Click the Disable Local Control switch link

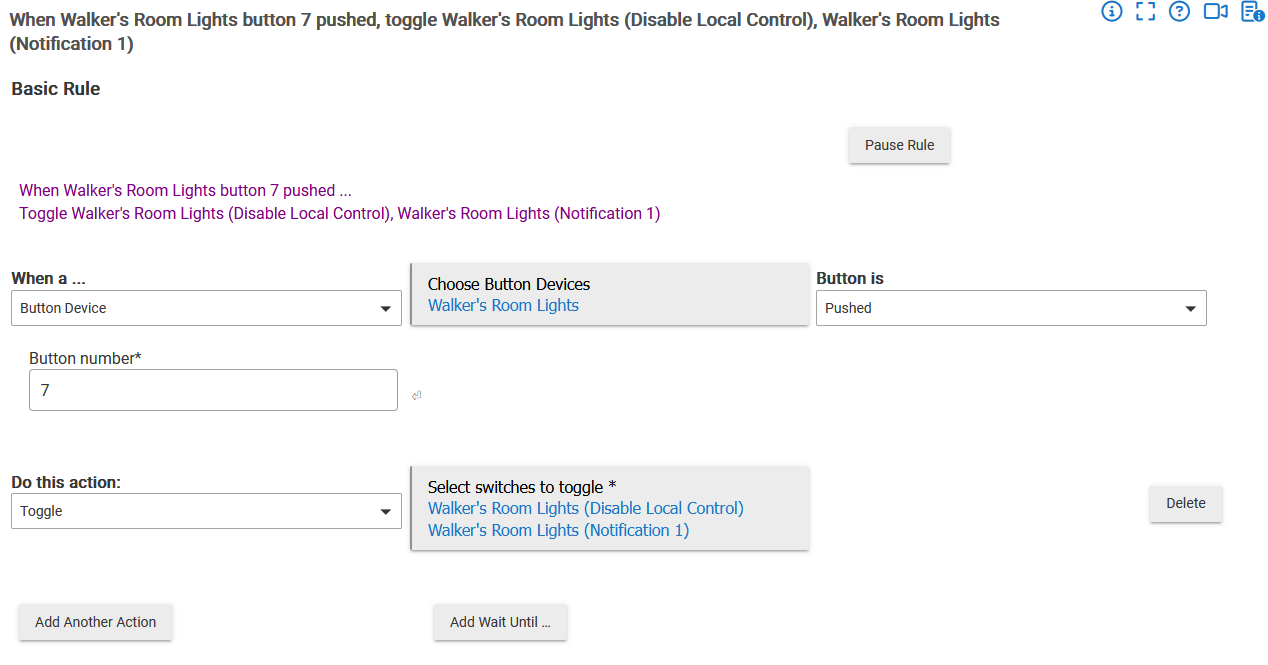coord(585,508)
